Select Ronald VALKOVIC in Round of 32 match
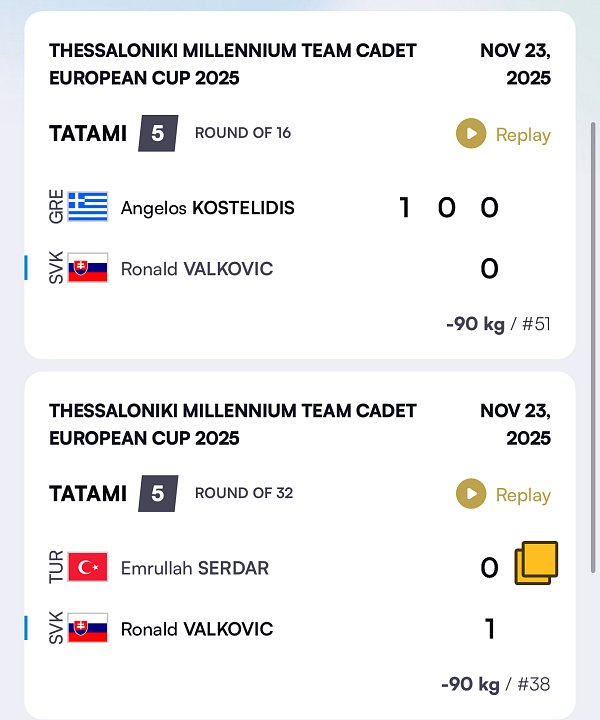Image resolution: width=600 pixels, height=720 pixels. [x=196, y=628]
